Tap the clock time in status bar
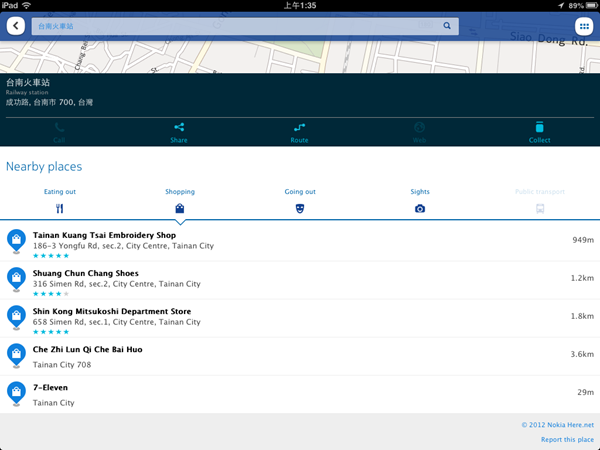 pyautogui.click(x=300, y=5)
